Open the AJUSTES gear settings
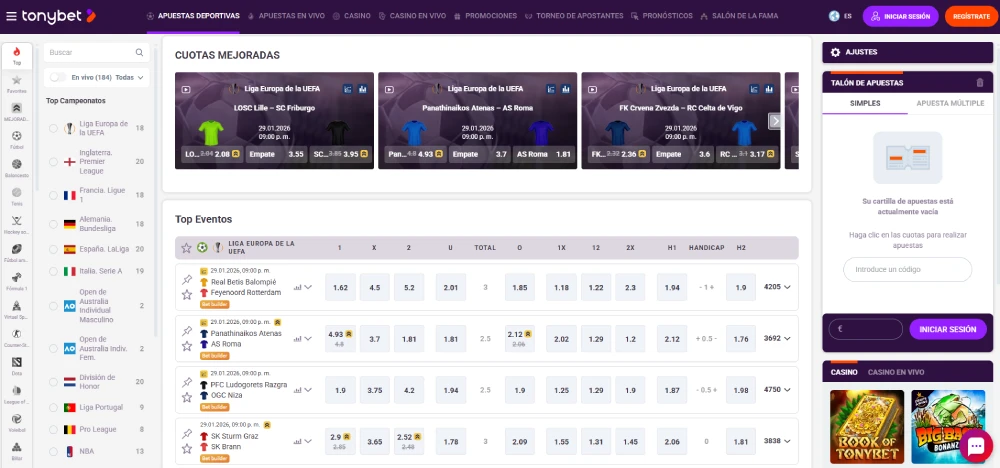 pyautogui.click(x=835, y=52)
